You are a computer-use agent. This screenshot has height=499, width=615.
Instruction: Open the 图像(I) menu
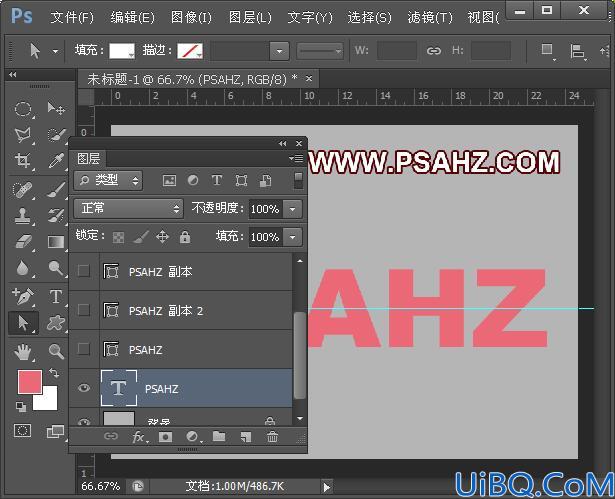tap(191, 17)
